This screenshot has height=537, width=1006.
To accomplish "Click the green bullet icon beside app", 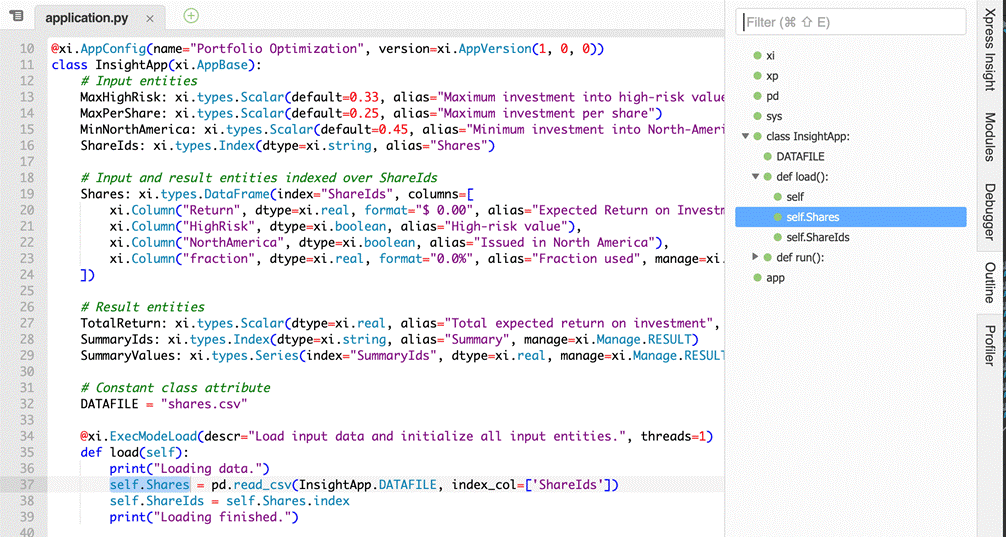I will pos(757,278).
